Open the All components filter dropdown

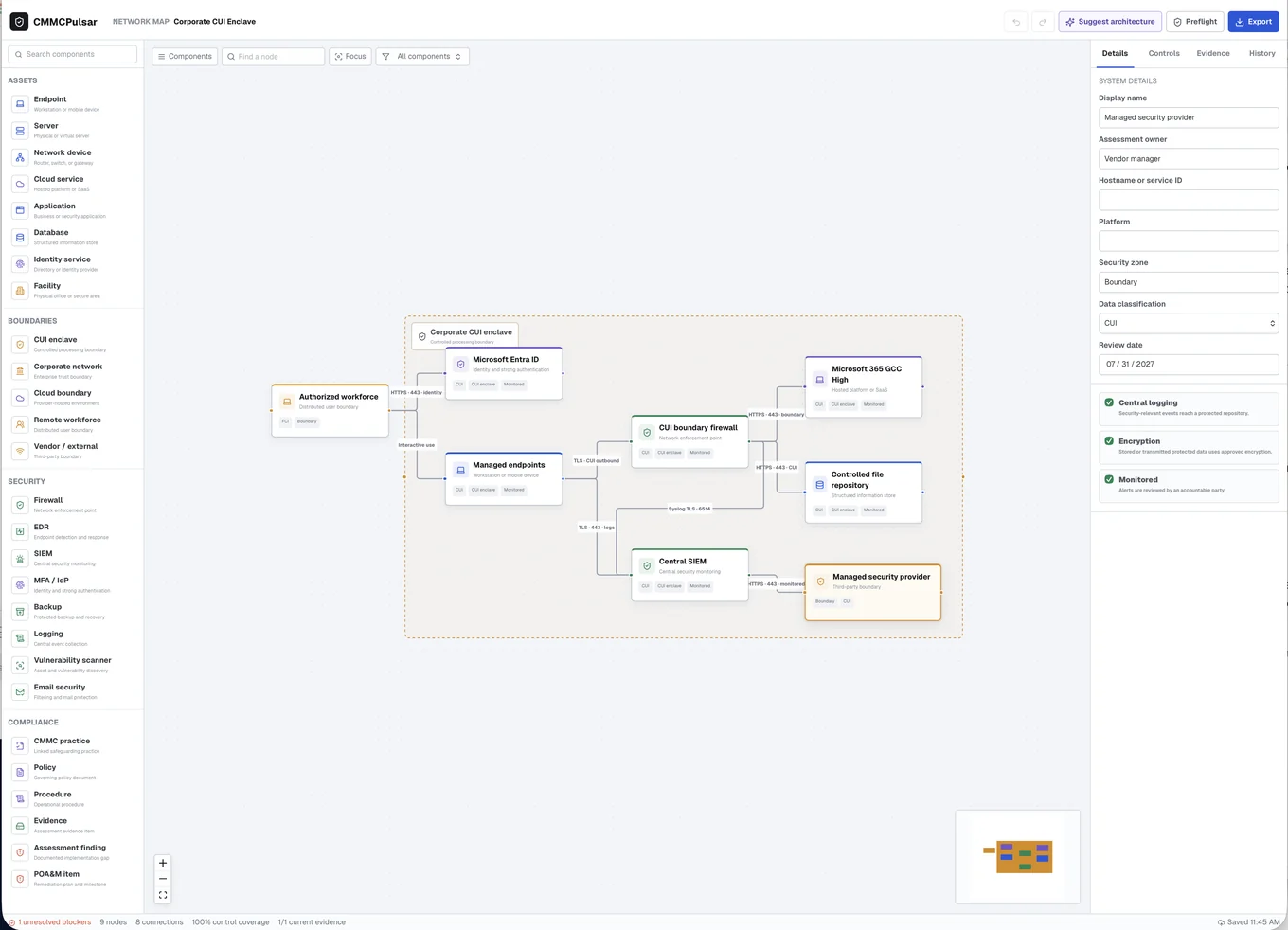[422, 57]
